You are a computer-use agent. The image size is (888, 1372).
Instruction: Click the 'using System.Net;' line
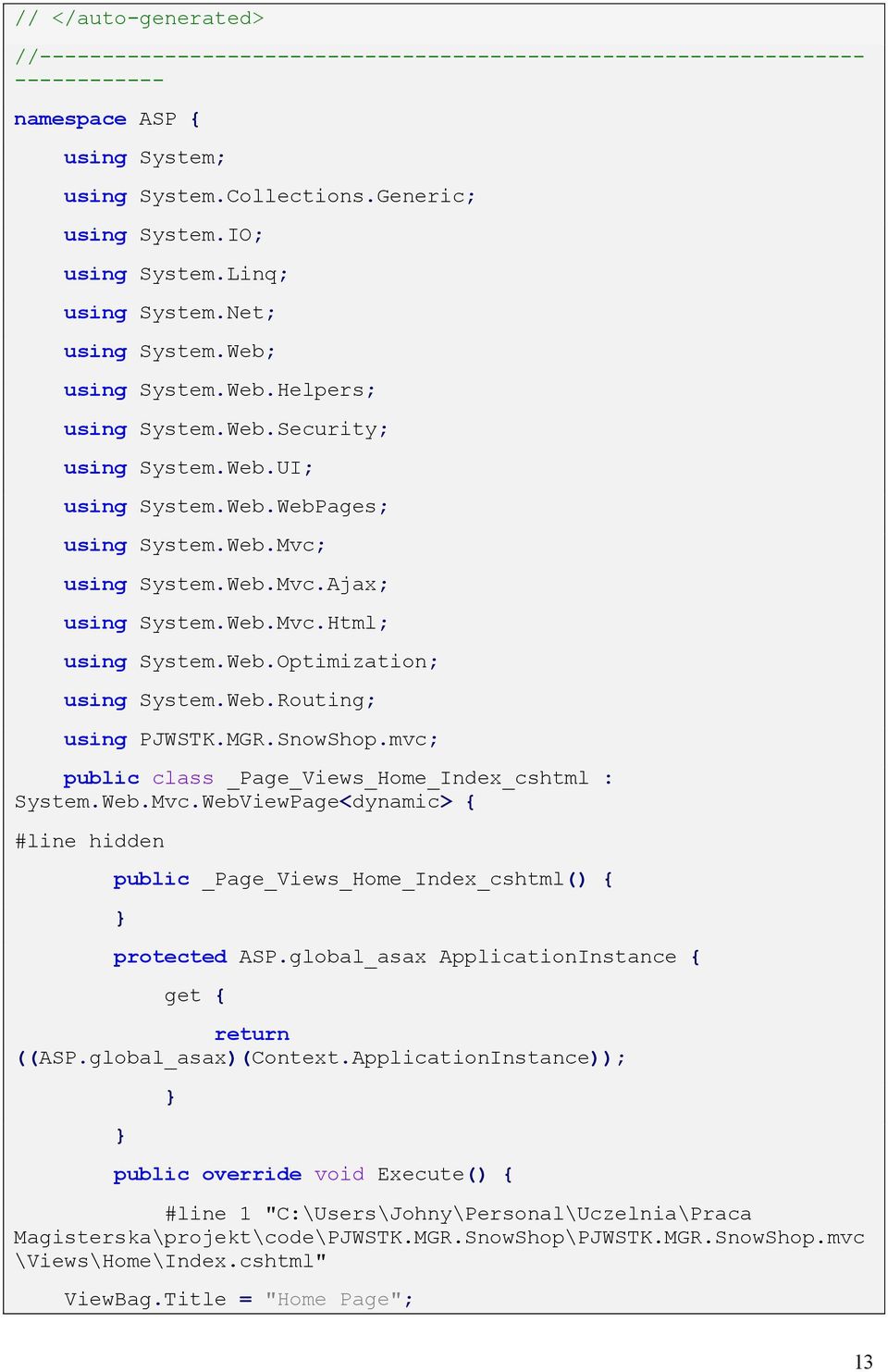coord(169,313)
